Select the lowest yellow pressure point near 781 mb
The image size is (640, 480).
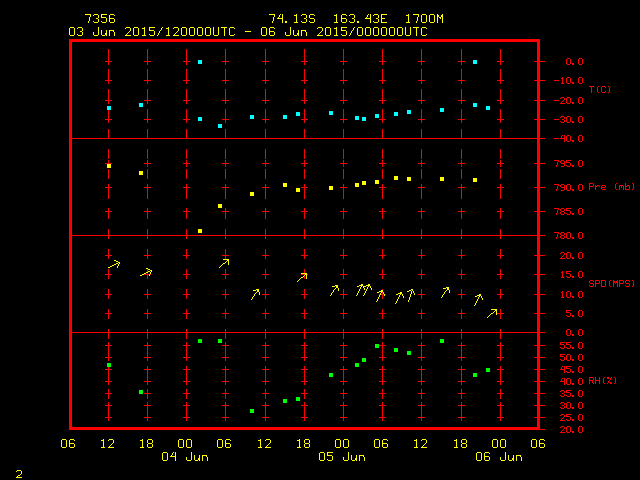[x=200, y=231]
